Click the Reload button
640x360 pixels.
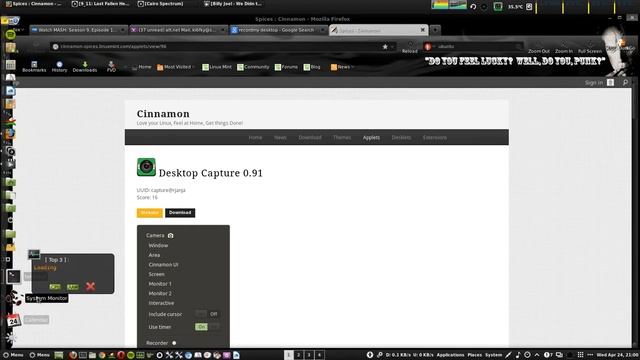409,48
